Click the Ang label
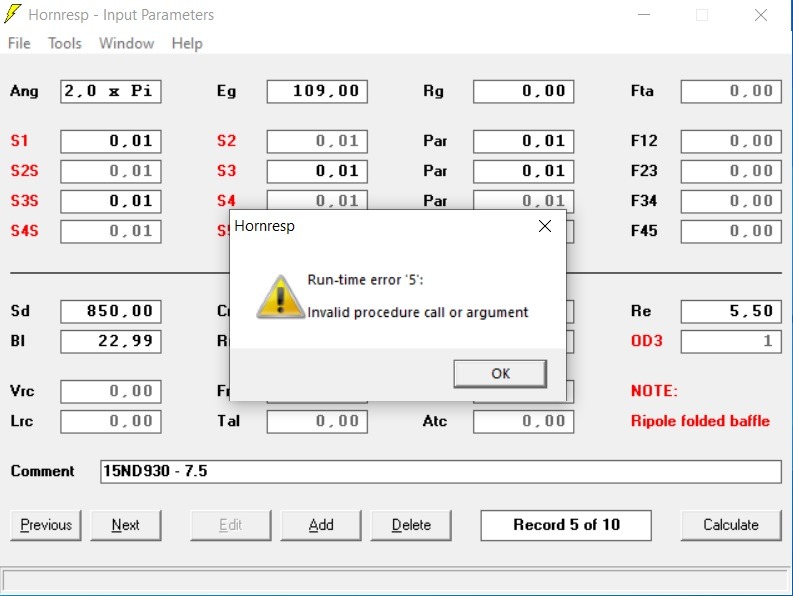 24,91
